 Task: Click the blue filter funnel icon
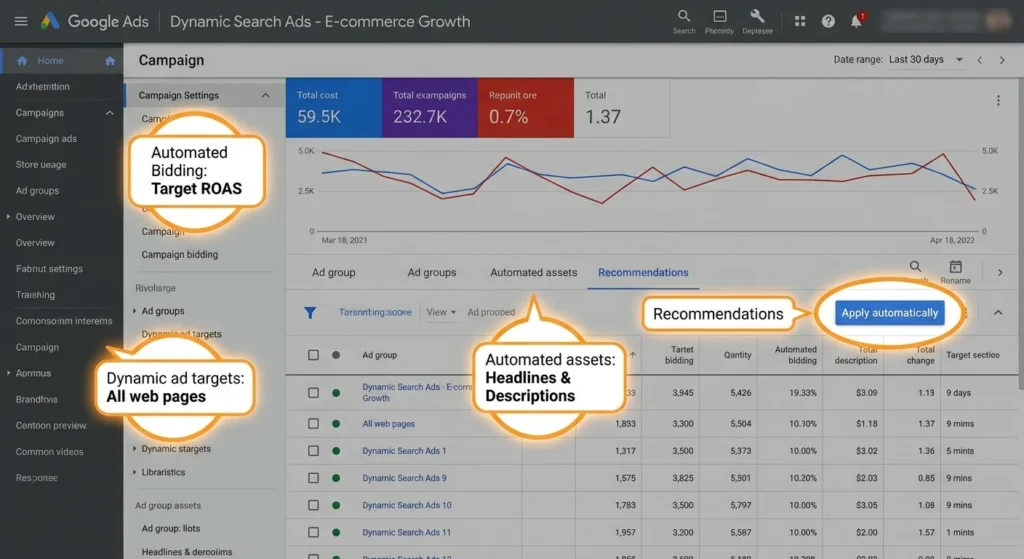(x=310, y=313)
